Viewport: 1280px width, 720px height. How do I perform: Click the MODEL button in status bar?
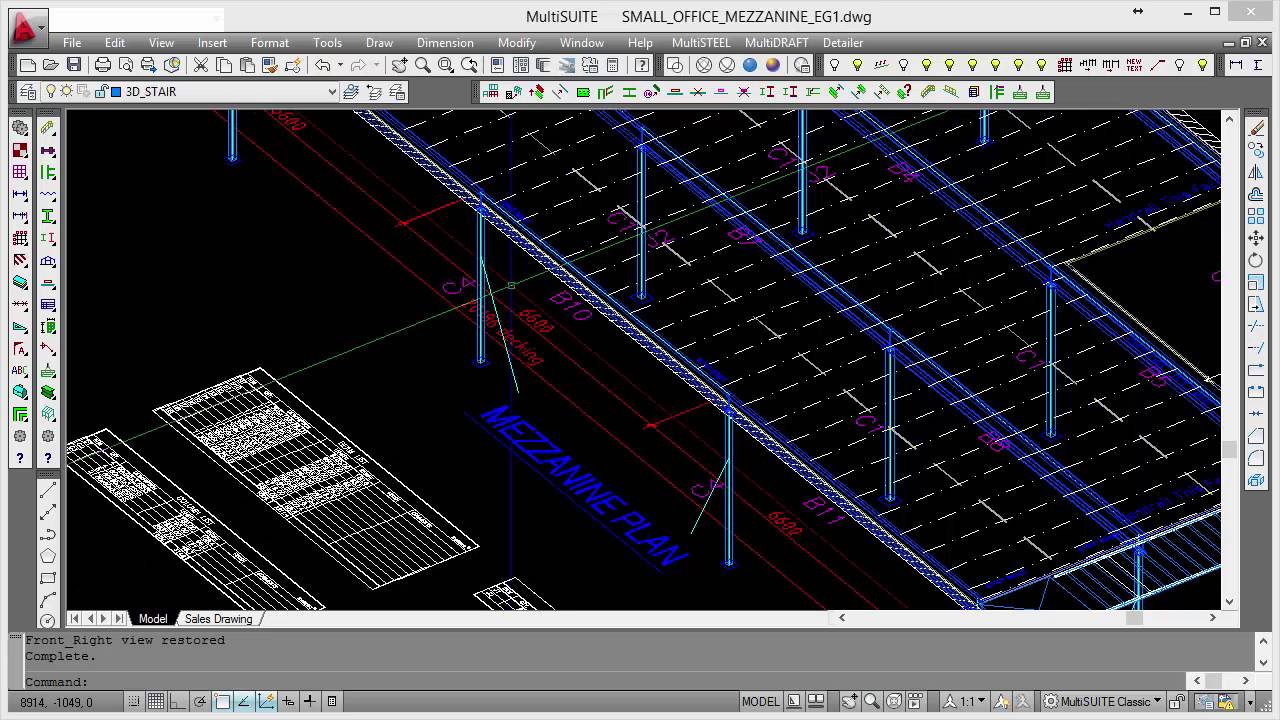click(760, 702)
